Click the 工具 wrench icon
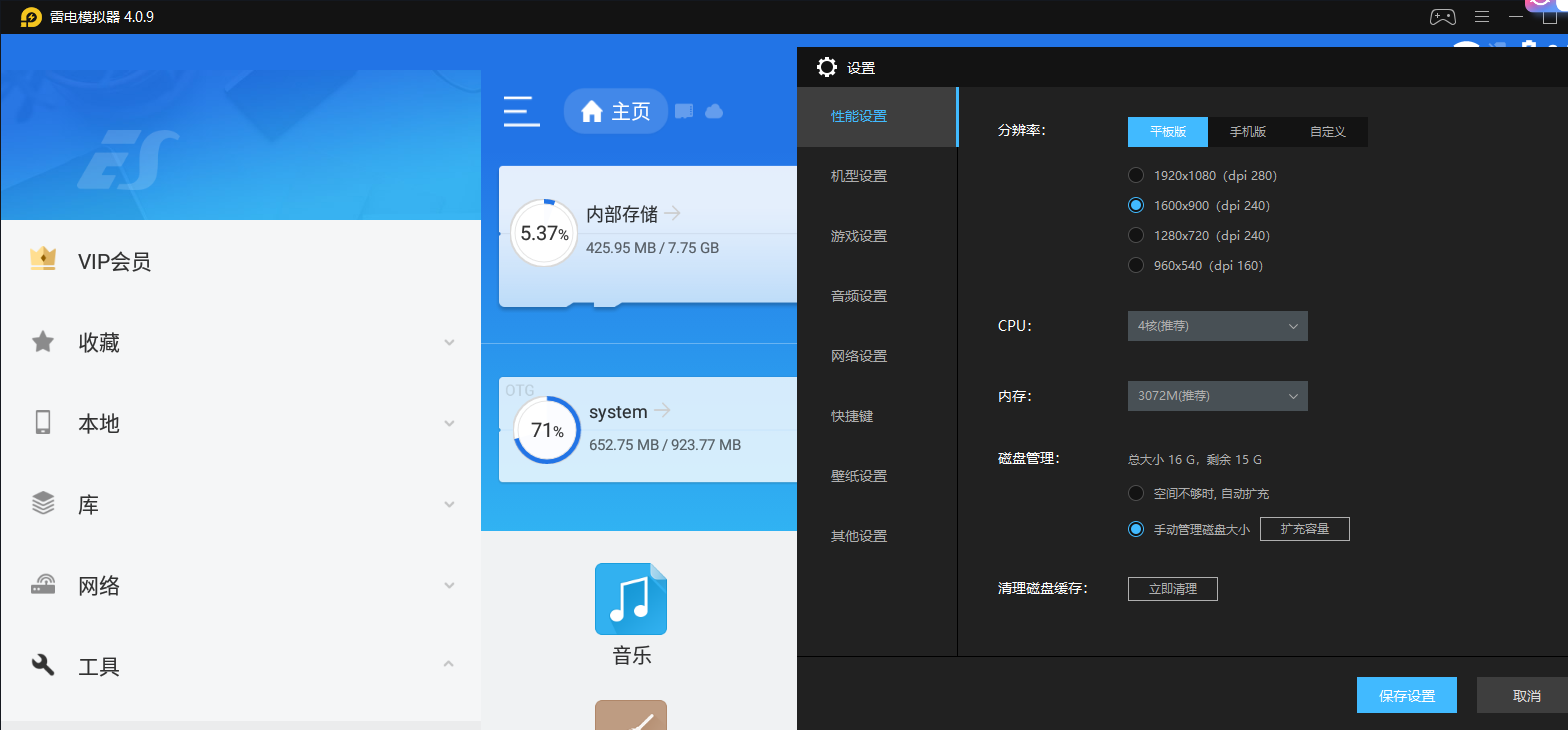The image size is (1568, 730). coord(43,665)
